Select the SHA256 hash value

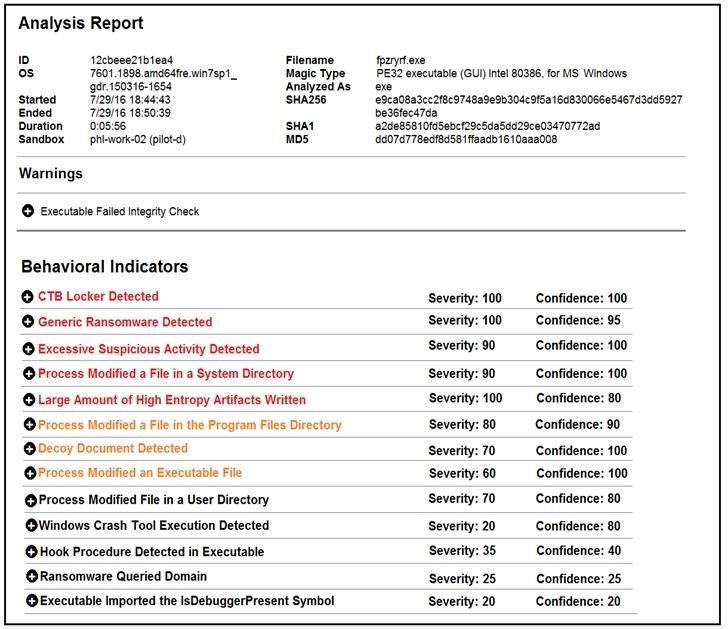point(528,101)
